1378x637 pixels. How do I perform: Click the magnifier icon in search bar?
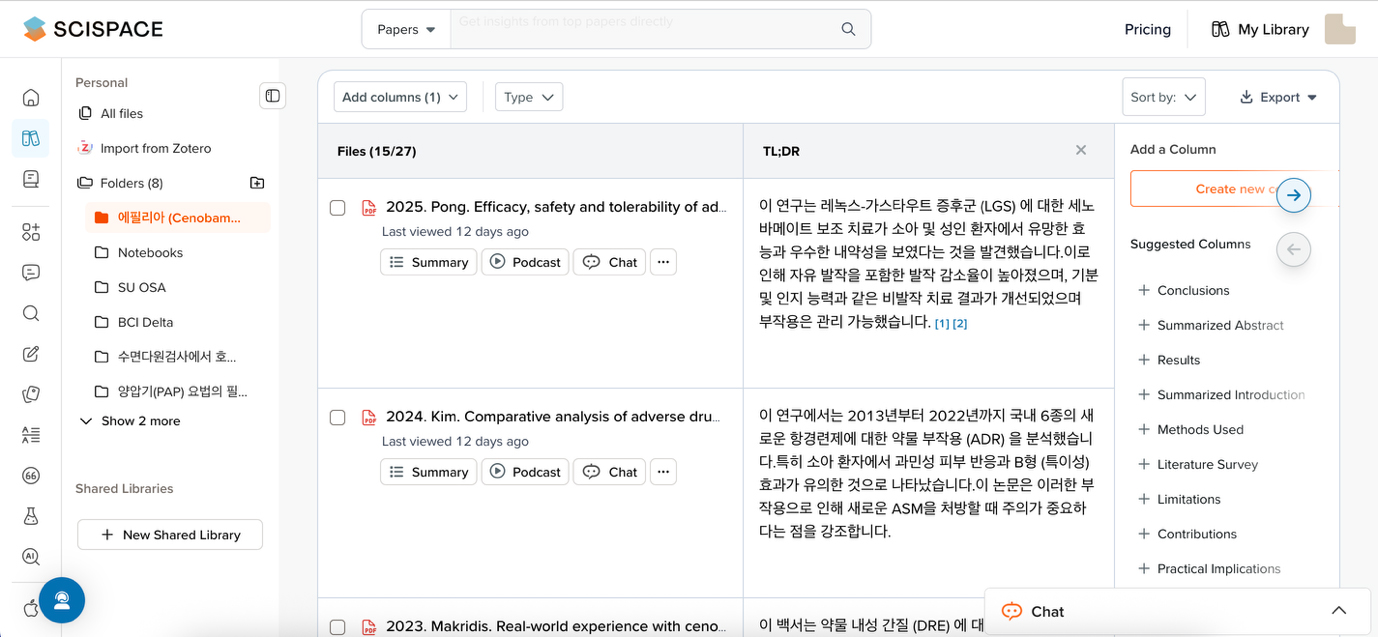tap(848, 29)
